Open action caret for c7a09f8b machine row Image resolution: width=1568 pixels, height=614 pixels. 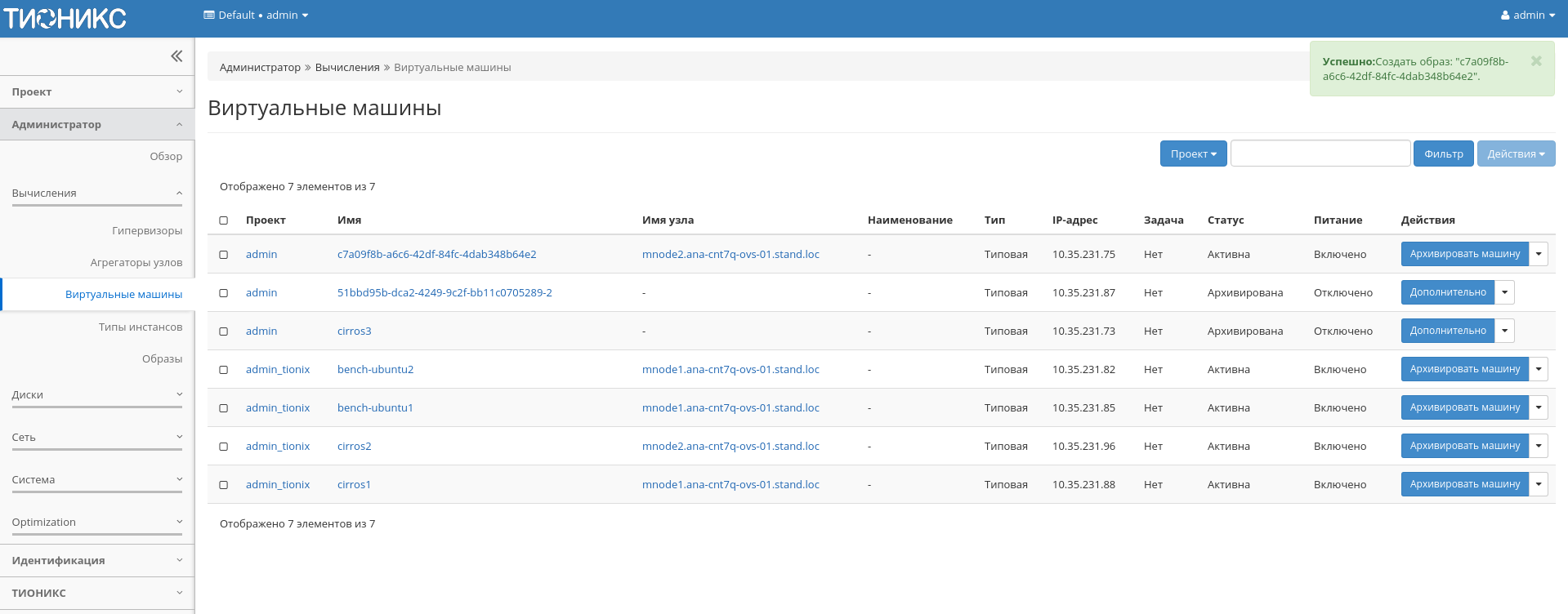[1539, 254]
